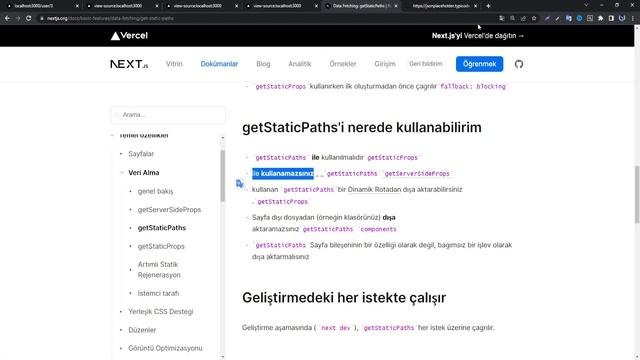Click heading getStaticPaths'i nerede kullanabilirim
This screenshot has width=640, height=360.
[362, 128]
